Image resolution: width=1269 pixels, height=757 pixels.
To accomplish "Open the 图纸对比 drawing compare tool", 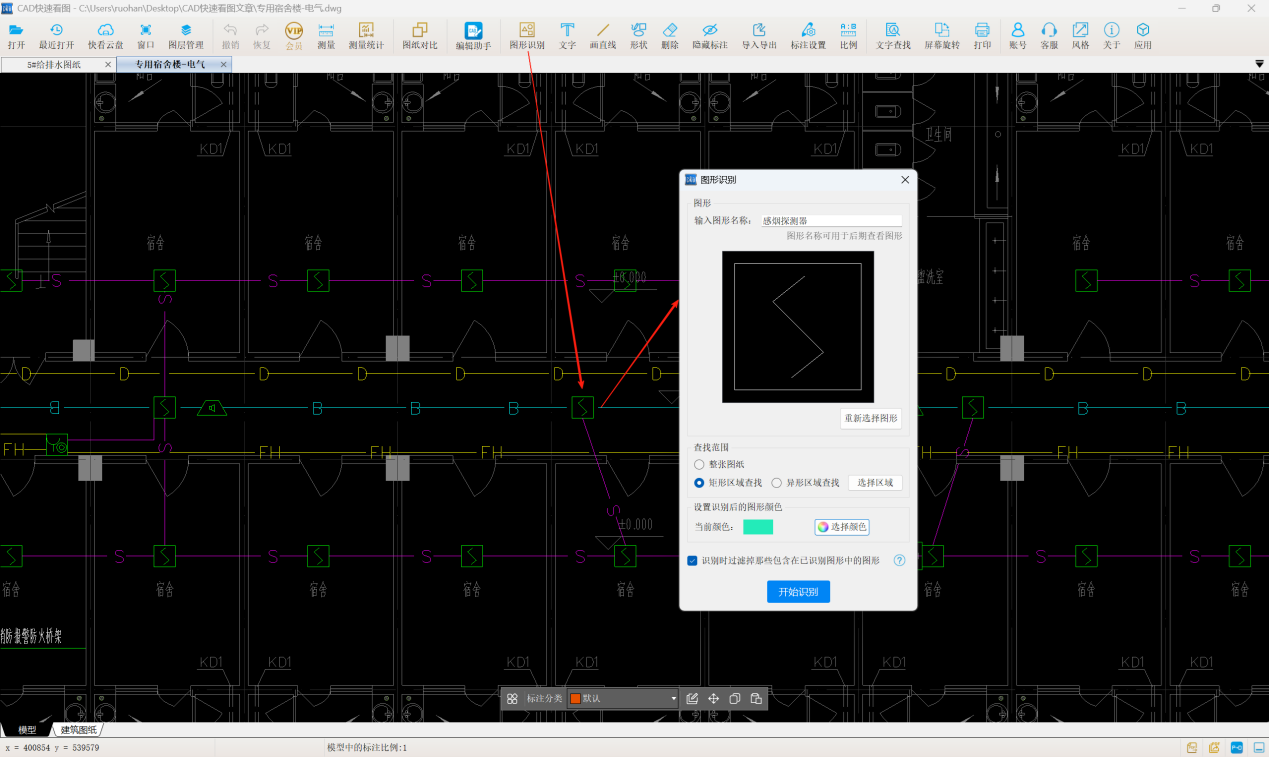I will [420, 36].
